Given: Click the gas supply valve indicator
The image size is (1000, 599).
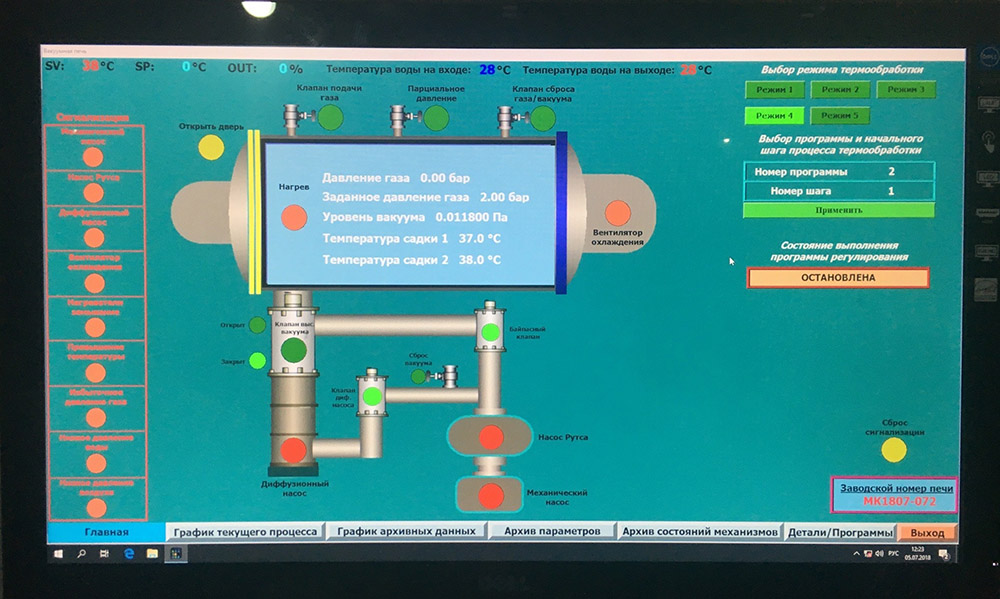Looking at the screenshot, I should 330,118.
